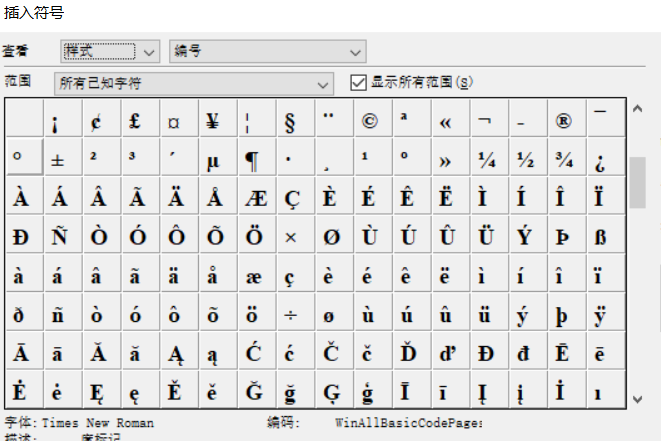661x441 pixels.
Task: Select the degree ° symbol
Action: (24, 157)
